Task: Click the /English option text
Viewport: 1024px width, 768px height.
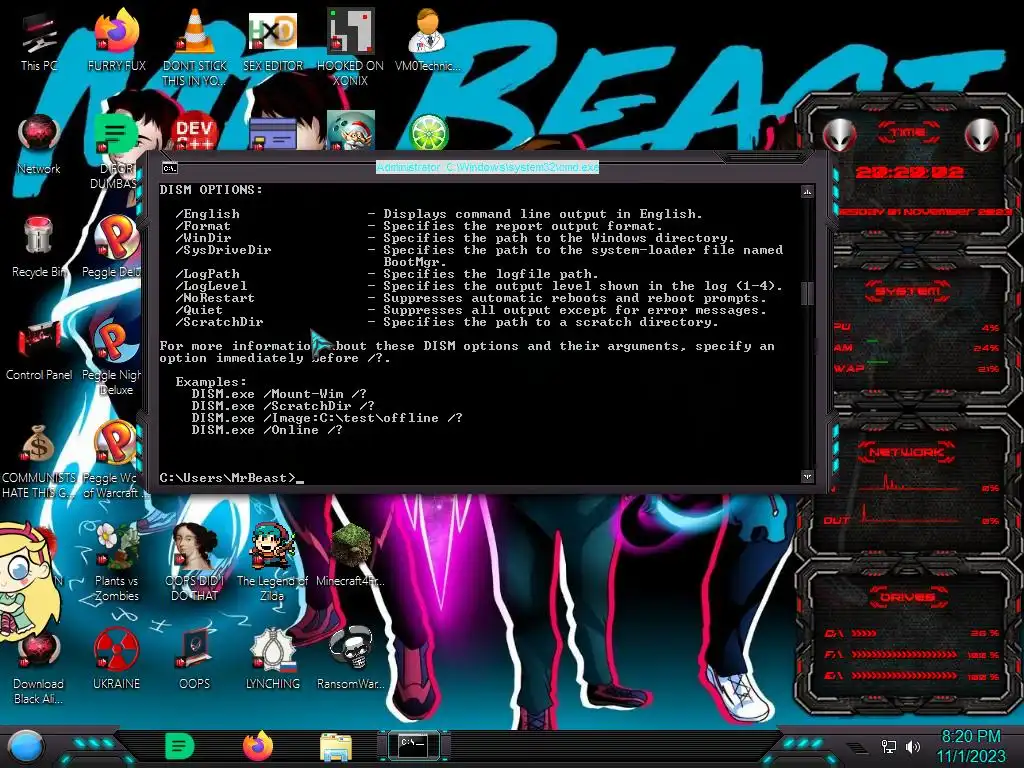Action: coord(208,214)
